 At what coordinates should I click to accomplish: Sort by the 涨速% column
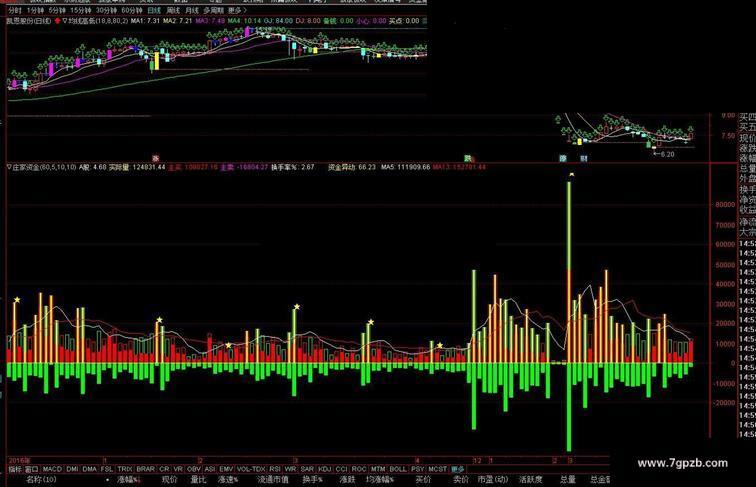click(228, 480)
